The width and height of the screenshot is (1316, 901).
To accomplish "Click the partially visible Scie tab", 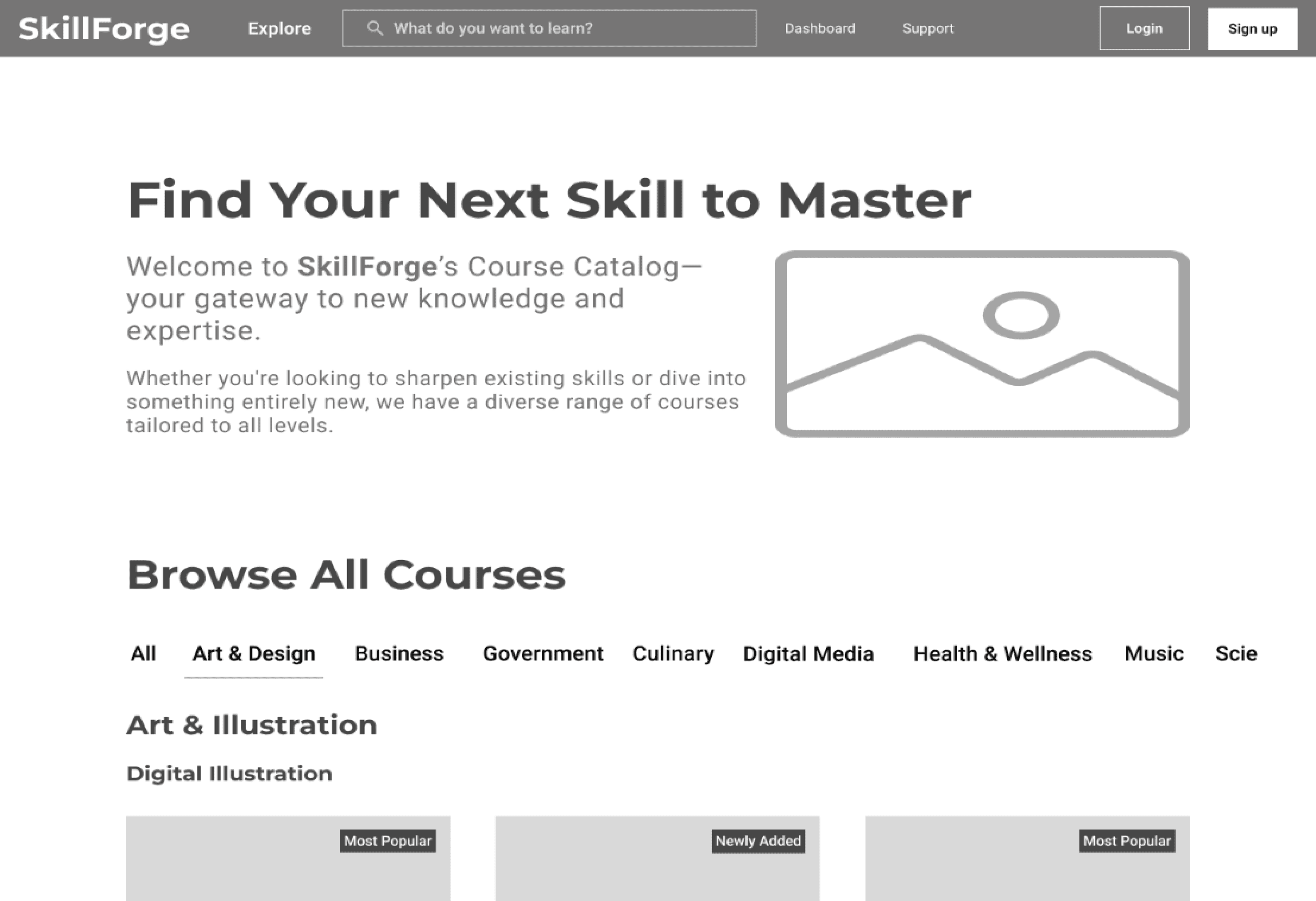I will (x=1235, y=654).
